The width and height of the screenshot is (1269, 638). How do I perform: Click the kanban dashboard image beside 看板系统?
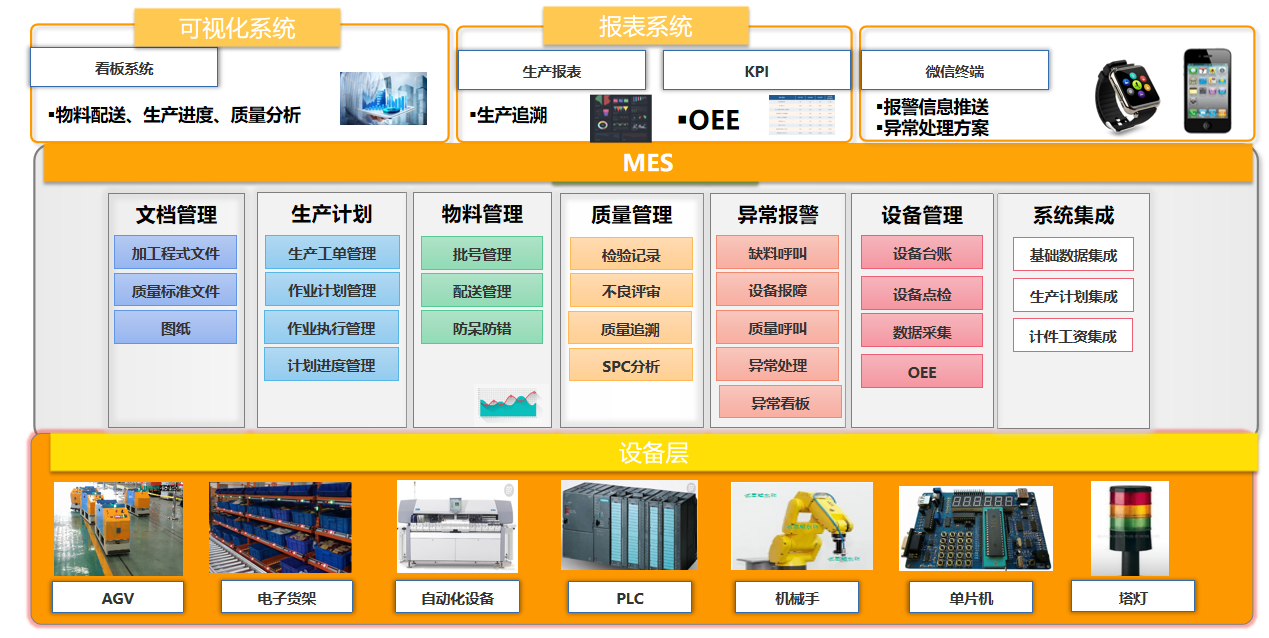383,98
